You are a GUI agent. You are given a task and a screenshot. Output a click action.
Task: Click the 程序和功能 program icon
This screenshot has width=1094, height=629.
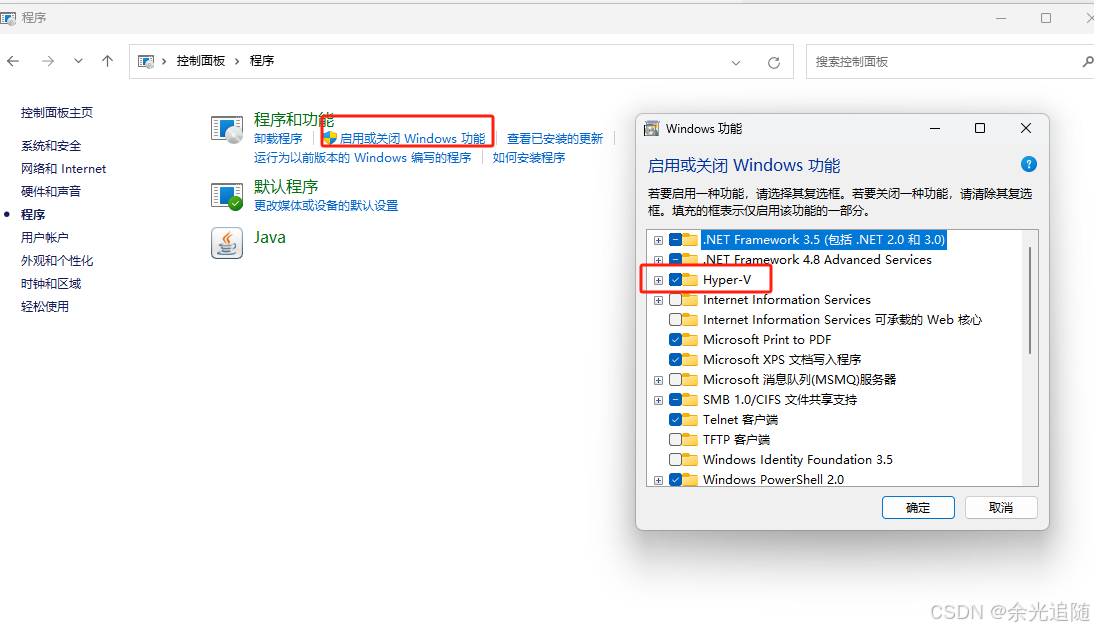(227, 128)
